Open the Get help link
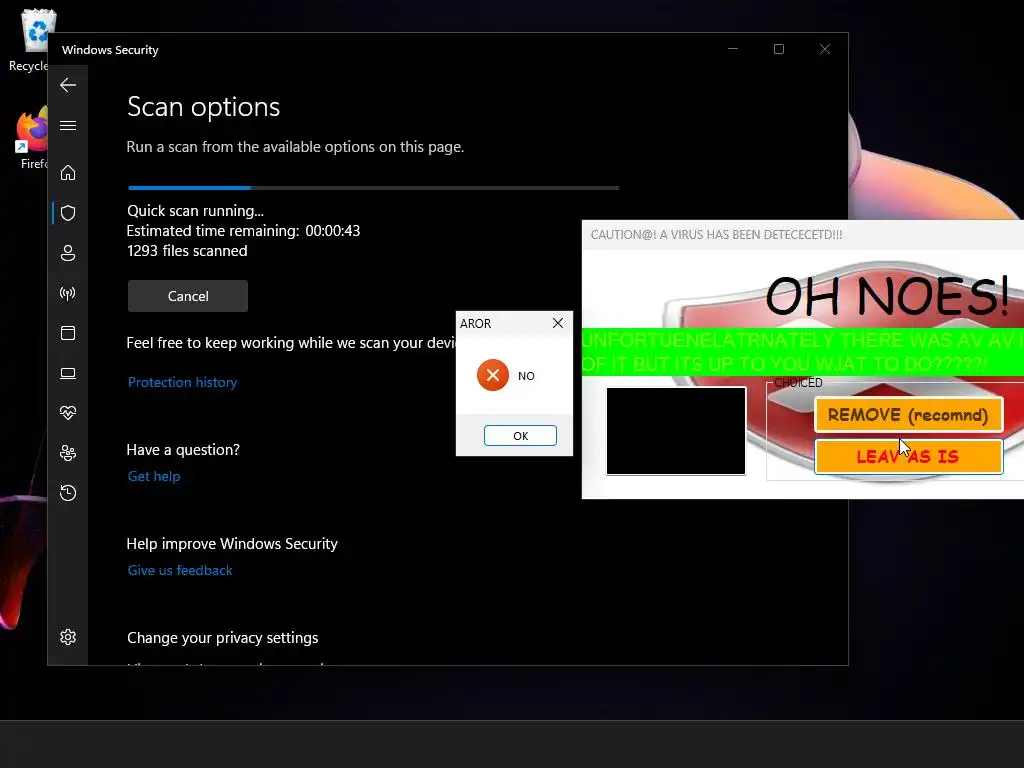This screenshot has width=1024, height=768. pos(154,476)
